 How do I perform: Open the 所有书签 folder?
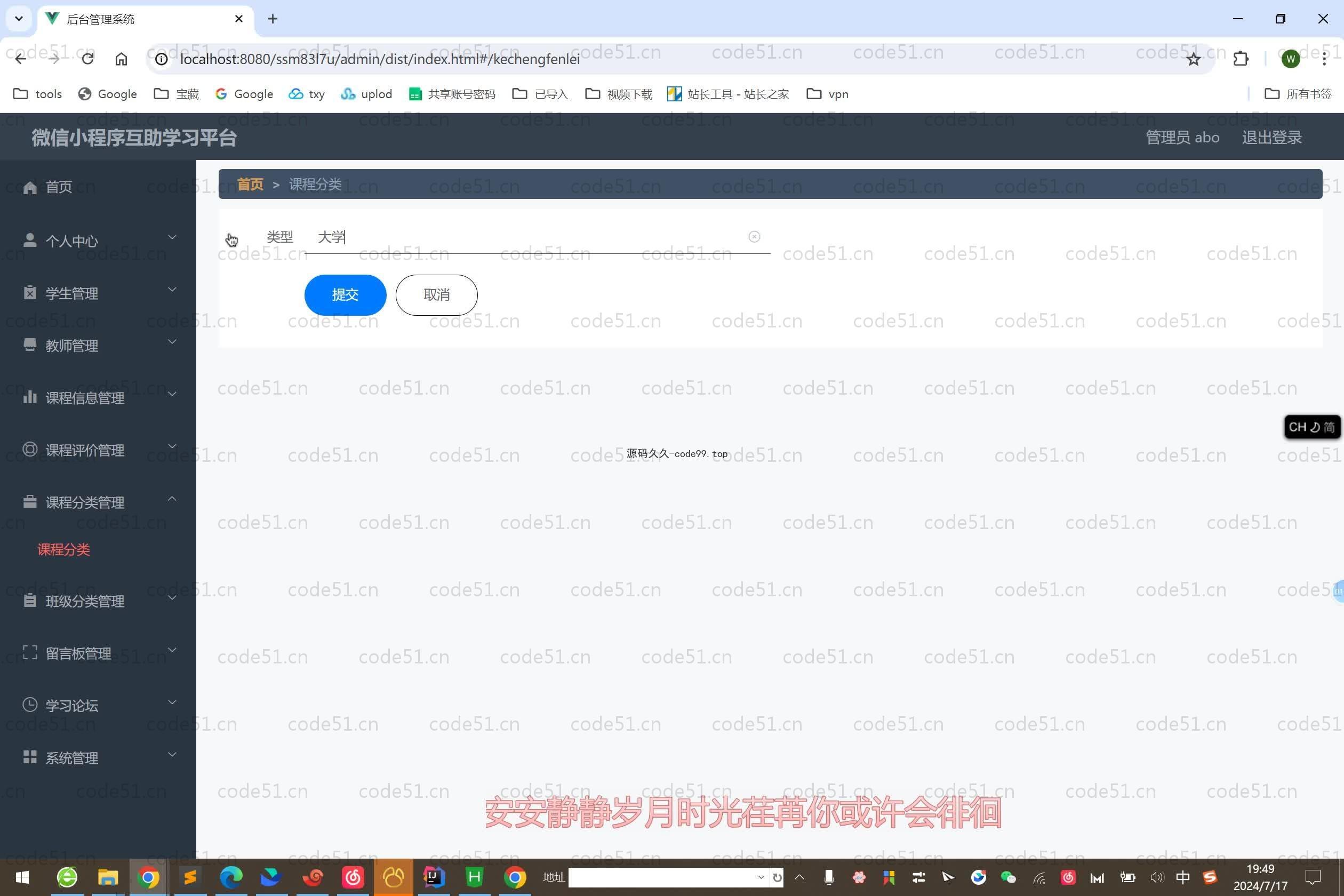[1298, 94]
